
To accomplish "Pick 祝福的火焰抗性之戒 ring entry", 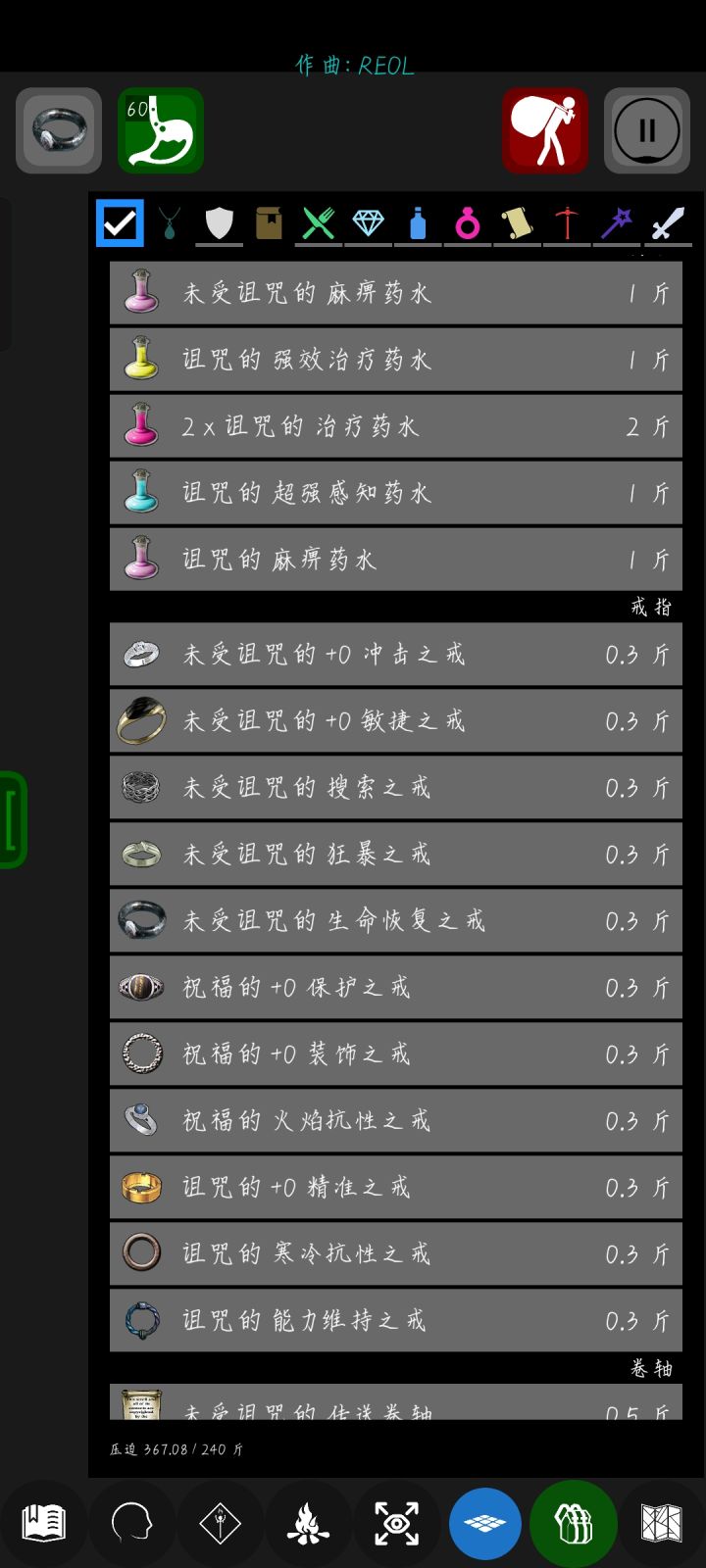I will point(396,1120).
